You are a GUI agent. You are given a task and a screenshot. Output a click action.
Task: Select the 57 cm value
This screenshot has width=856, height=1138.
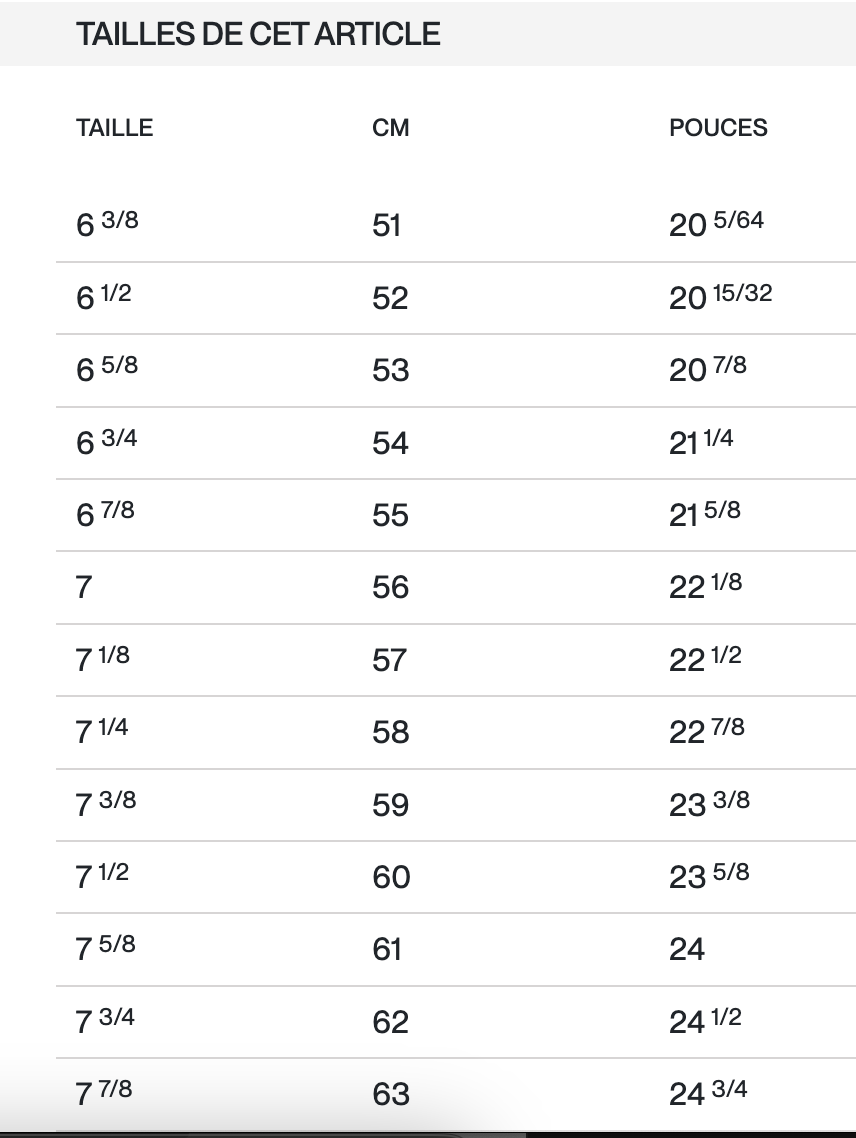[390, 659]
